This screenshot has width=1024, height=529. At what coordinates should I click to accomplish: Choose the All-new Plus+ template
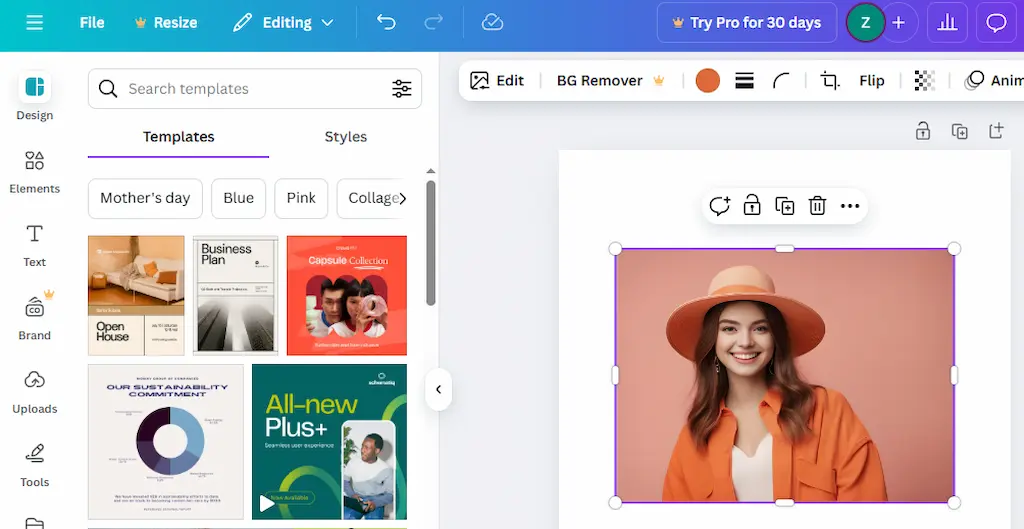(x=329, y=442)
